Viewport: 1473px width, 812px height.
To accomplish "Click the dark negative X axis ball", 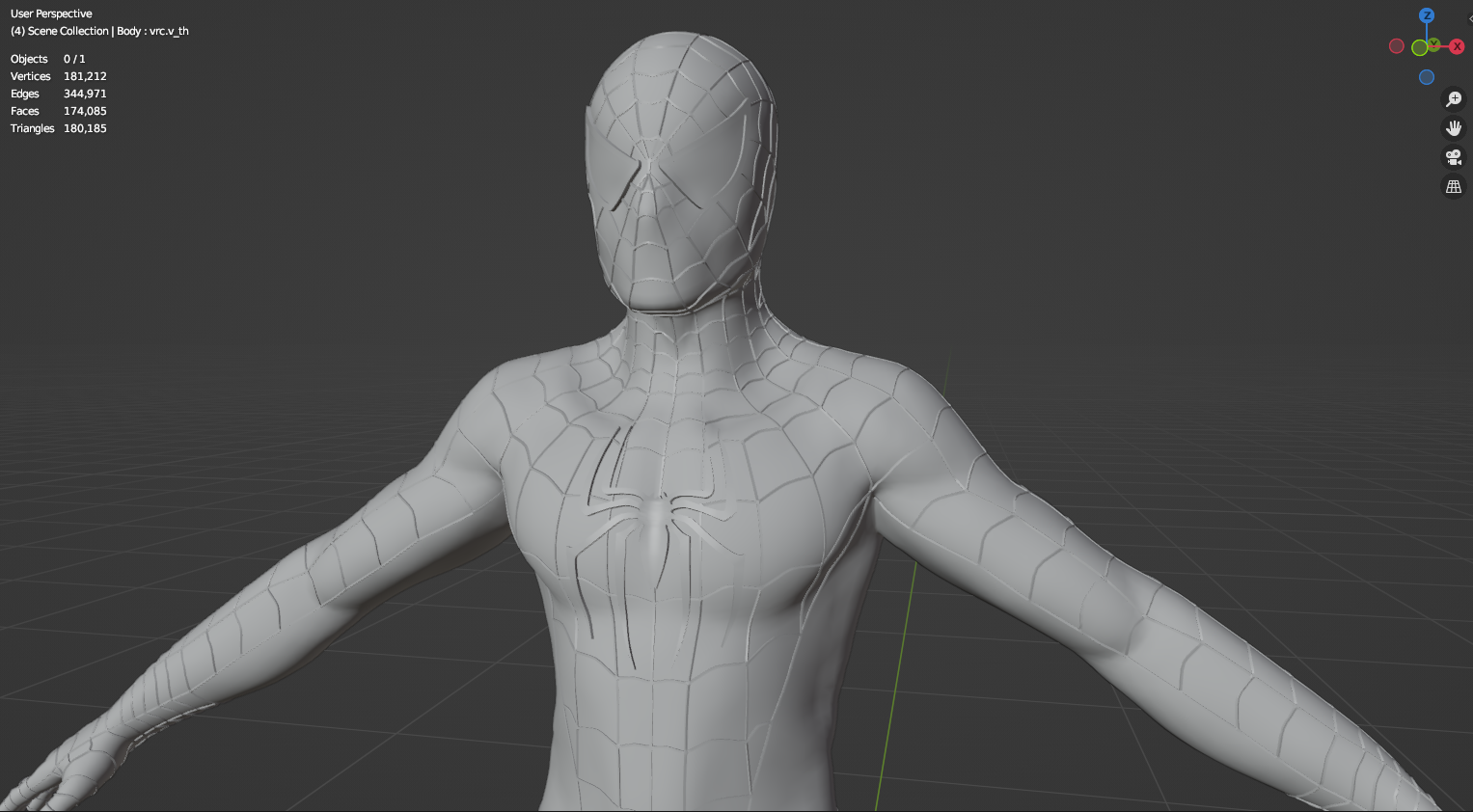I will tap(1397, 45).
